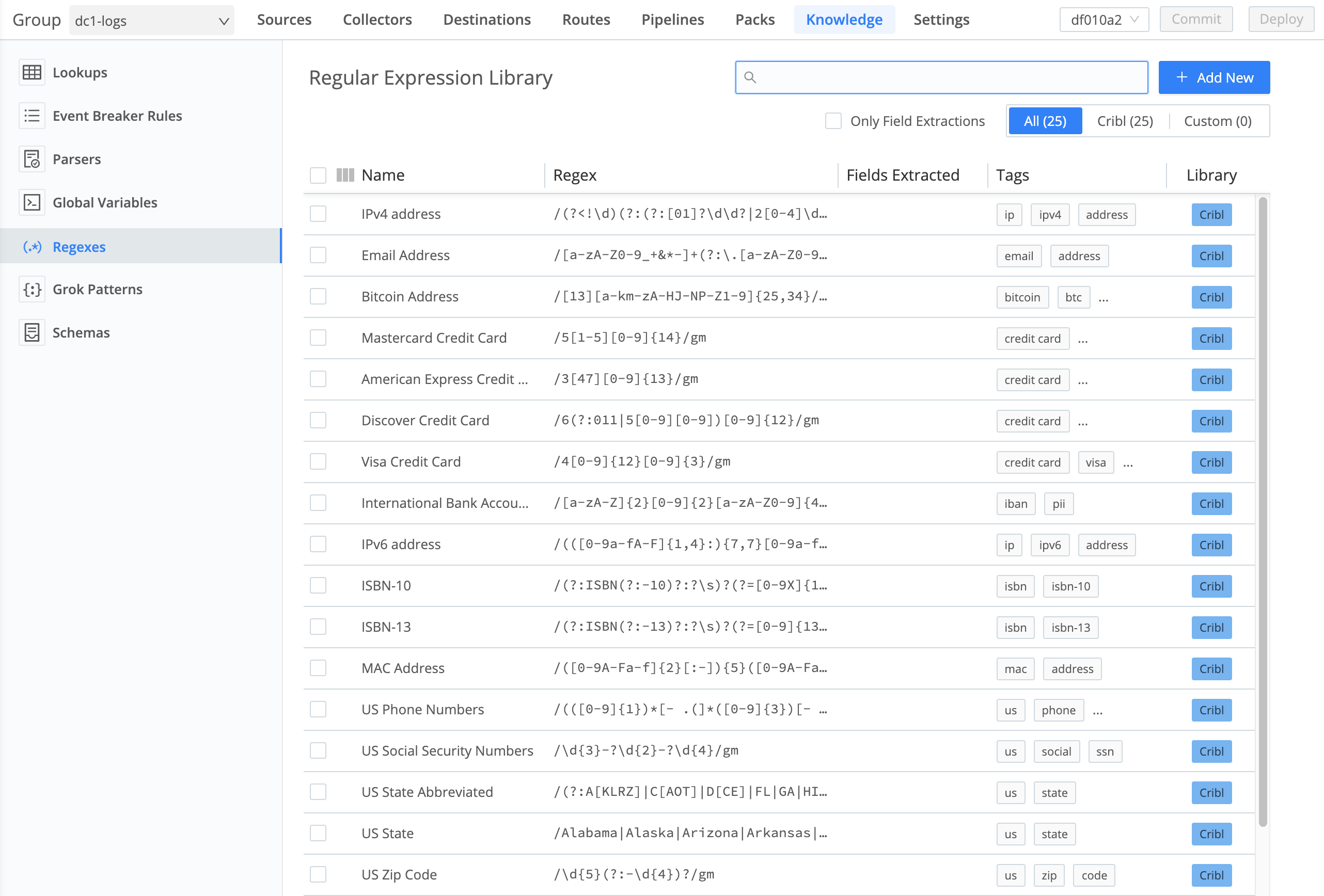Click the mac tag

coord(1015,669)
